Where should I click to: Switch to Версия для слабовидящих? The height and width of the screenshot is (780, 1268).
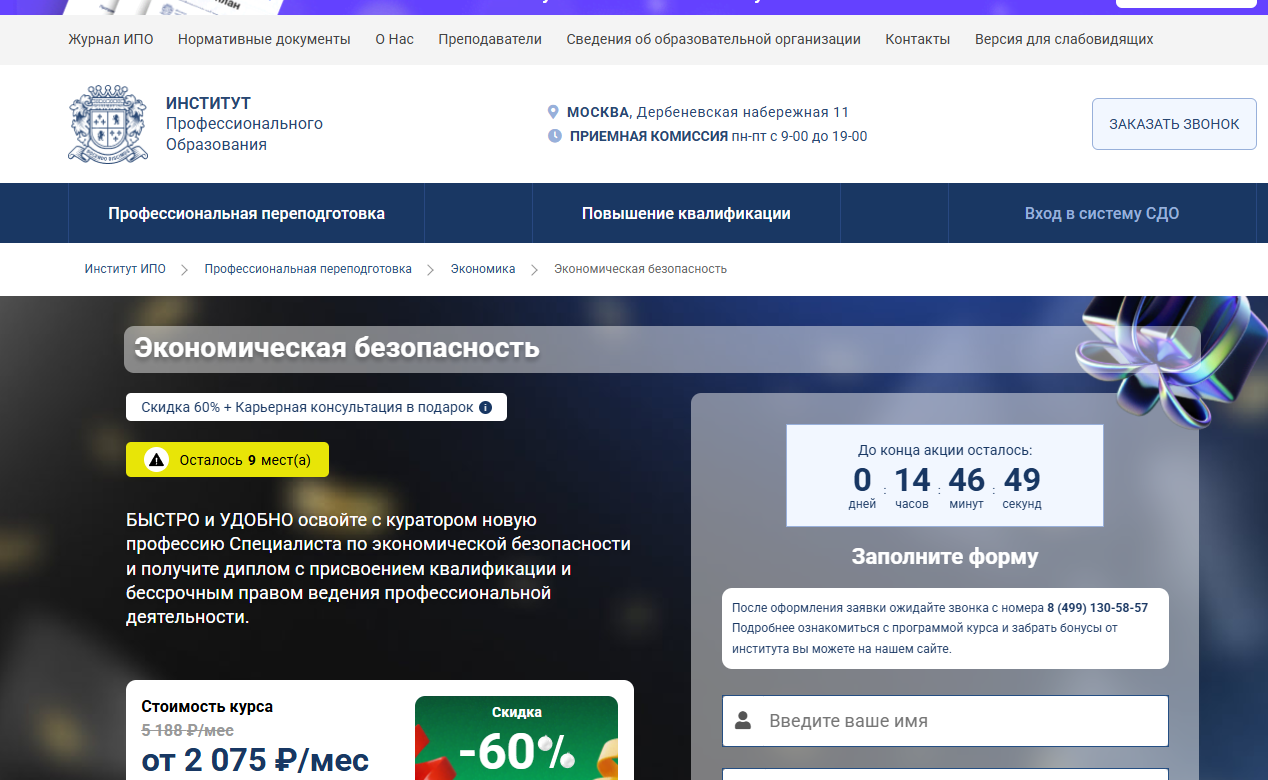click(1064, 39)
